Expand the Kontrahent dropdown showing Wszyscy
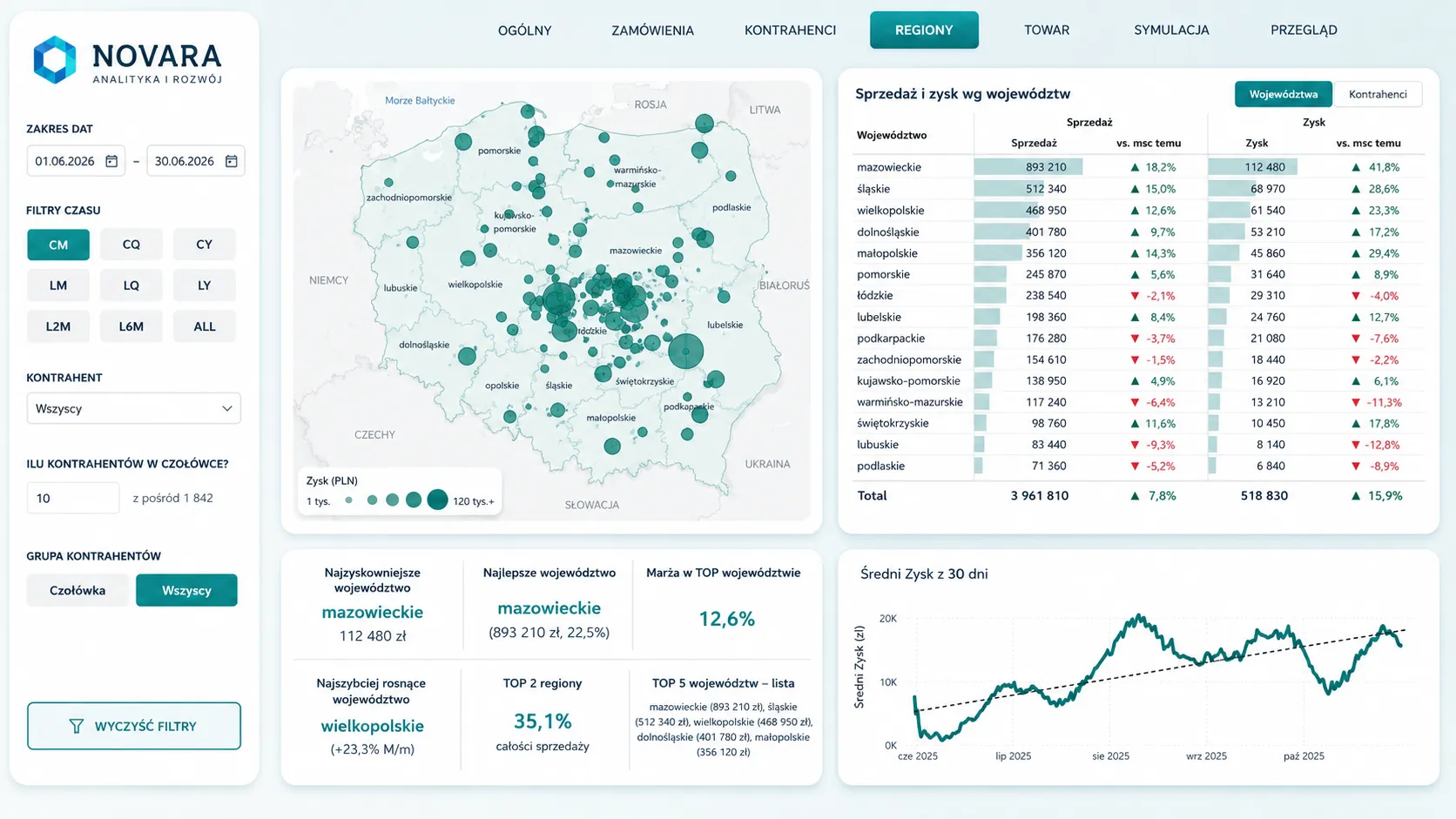1456x819 pixels. point(134,408)
